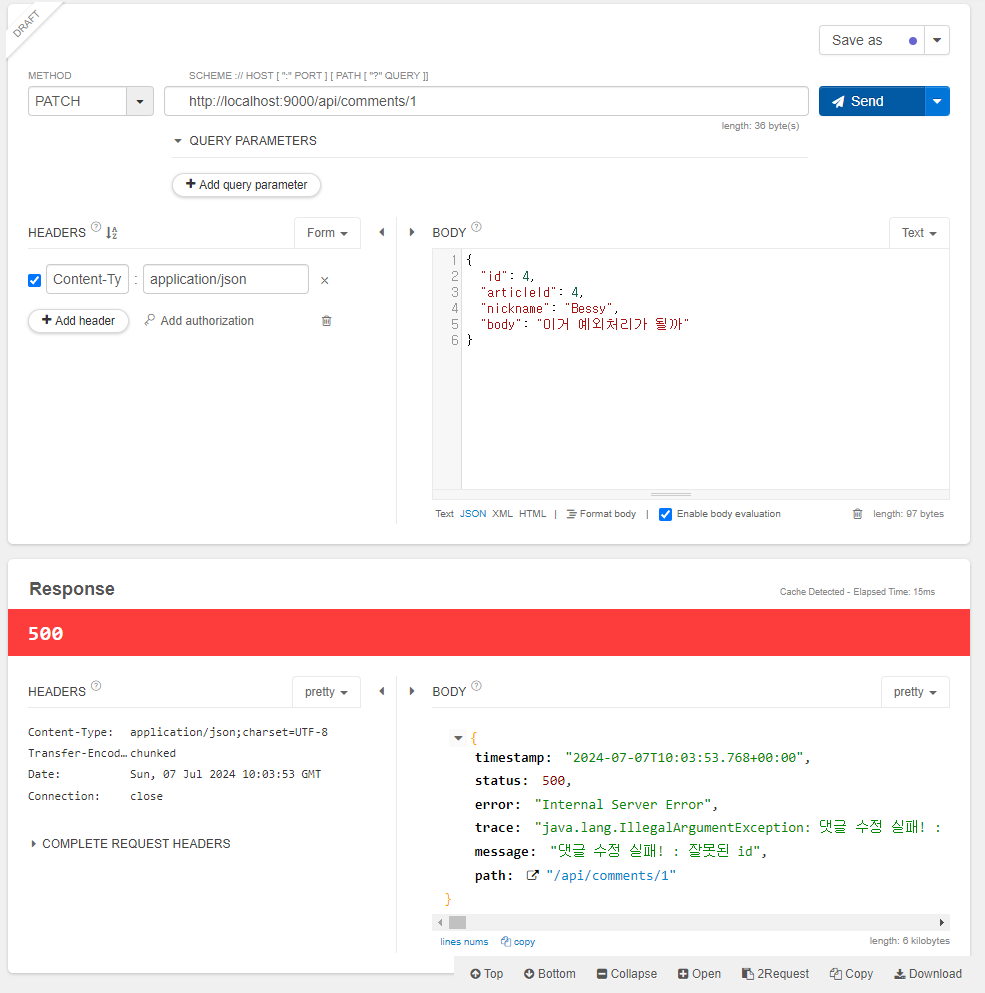Screen dimensions: 985x993
Task: Open the body Text type dropdown
Action: pyautogui.click(x=919, y=233)
